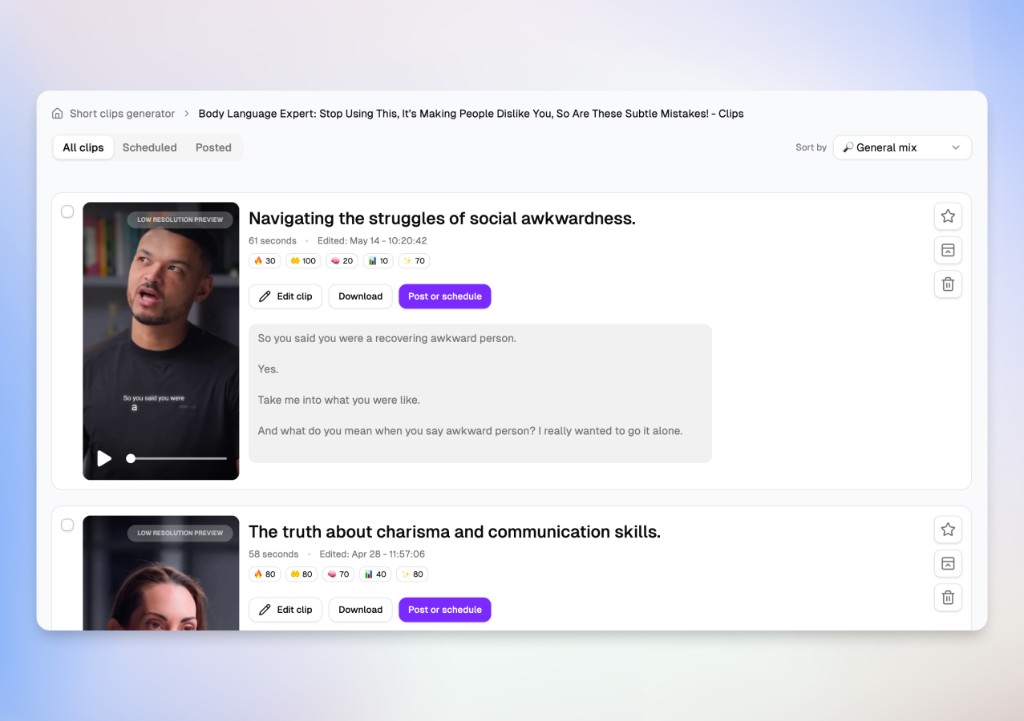Click the fire score 30 badge
The height and width of the screenshot is (721, 1024).
click(x=264, y=261)
